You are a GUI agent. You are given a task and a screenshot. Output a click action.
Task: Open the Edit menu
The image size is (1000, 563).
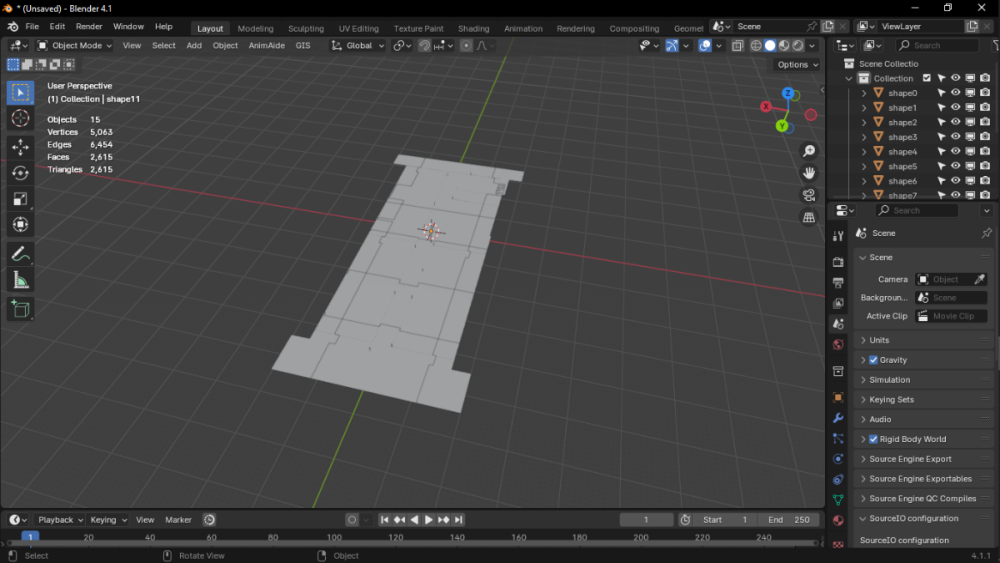pyautogui.click(x=57, y=27)
